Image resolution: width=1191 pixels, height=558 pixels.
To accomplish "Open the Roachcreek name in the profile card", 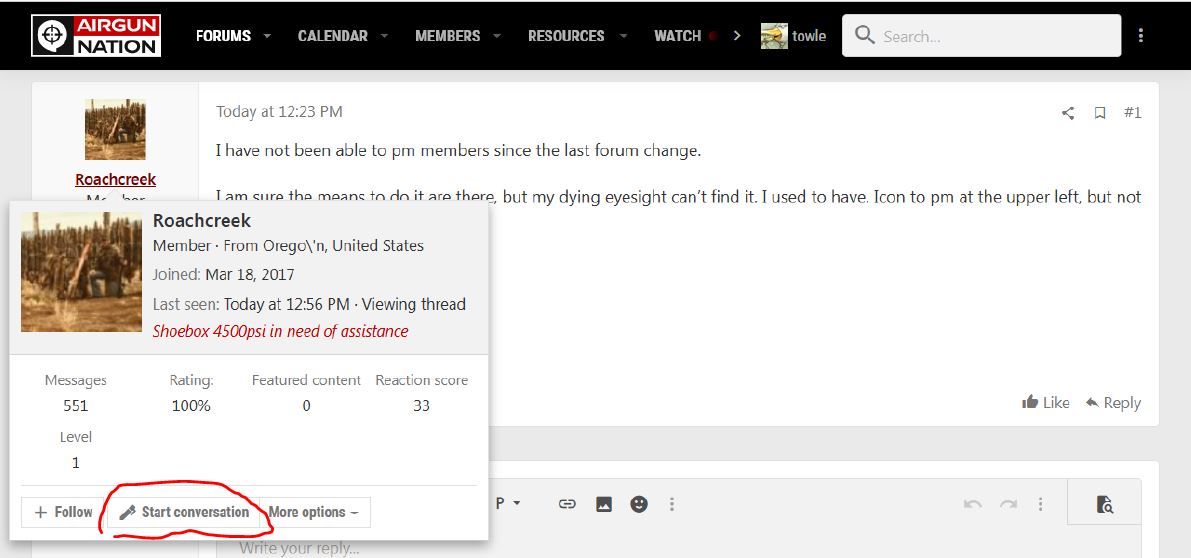I will 201,221.
